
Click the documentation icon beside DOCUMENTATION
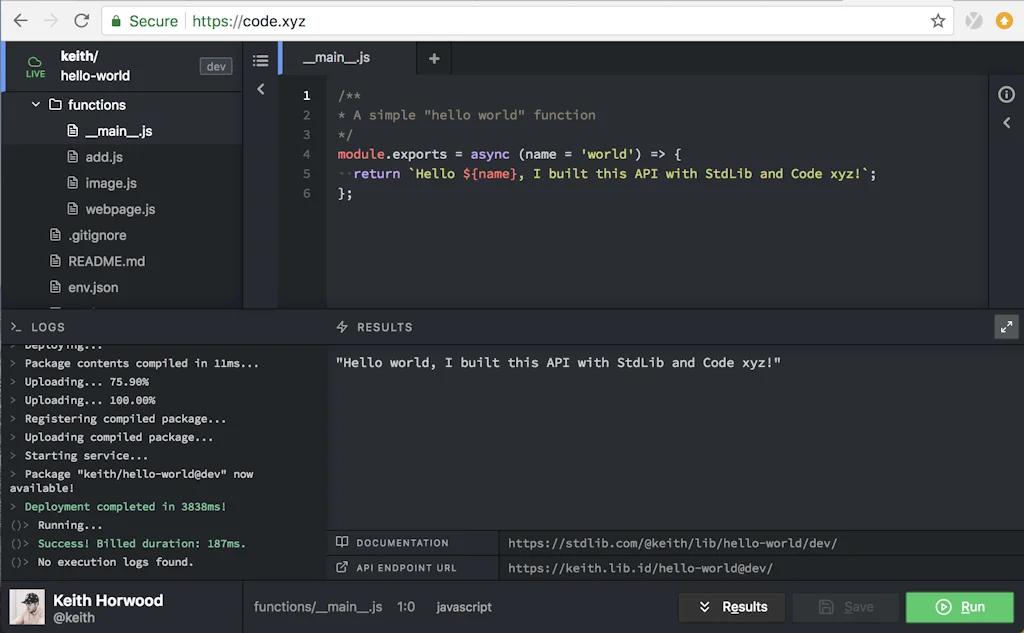(343, 542)
